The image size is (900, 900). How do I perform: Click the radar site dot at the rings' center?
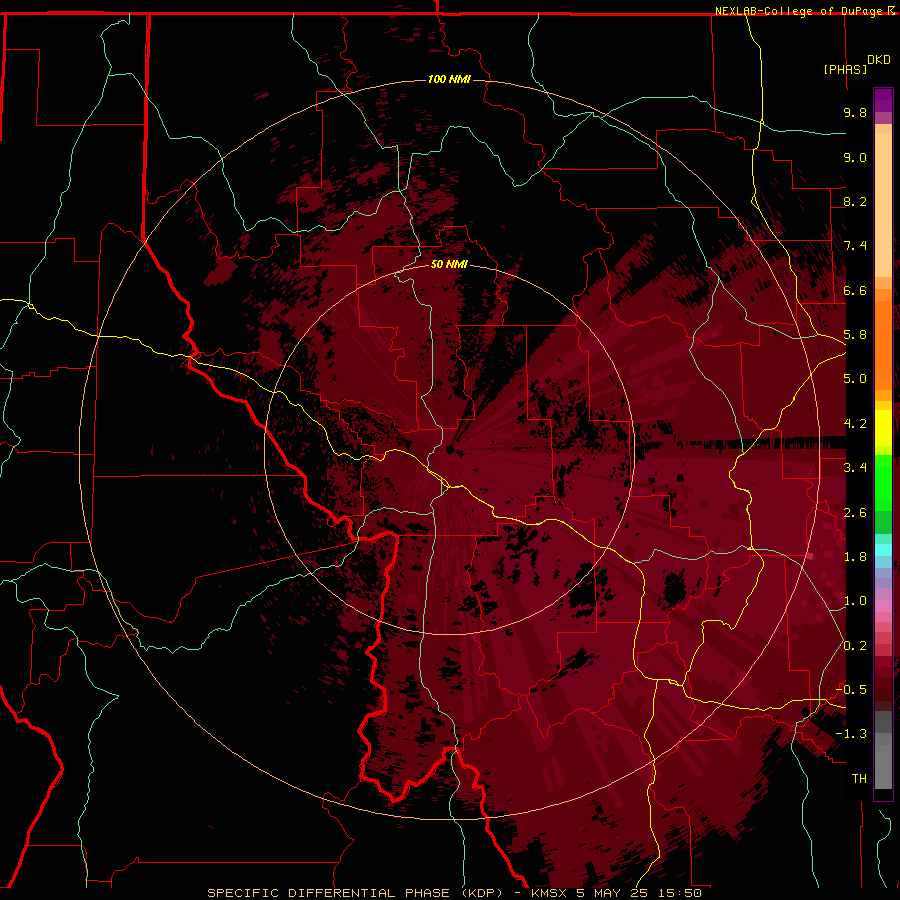coord(450,449)
